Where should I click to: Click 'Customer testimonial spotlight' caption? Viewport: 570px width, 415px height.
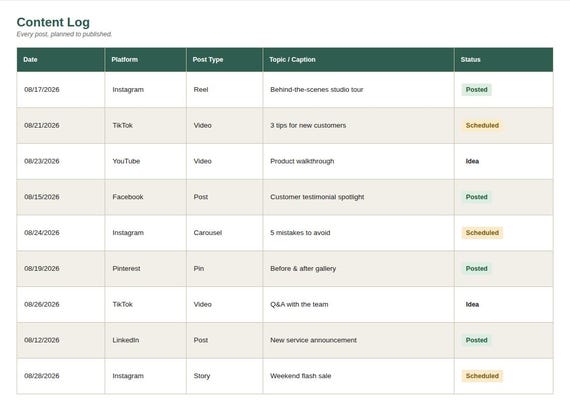tap(317, 197)
